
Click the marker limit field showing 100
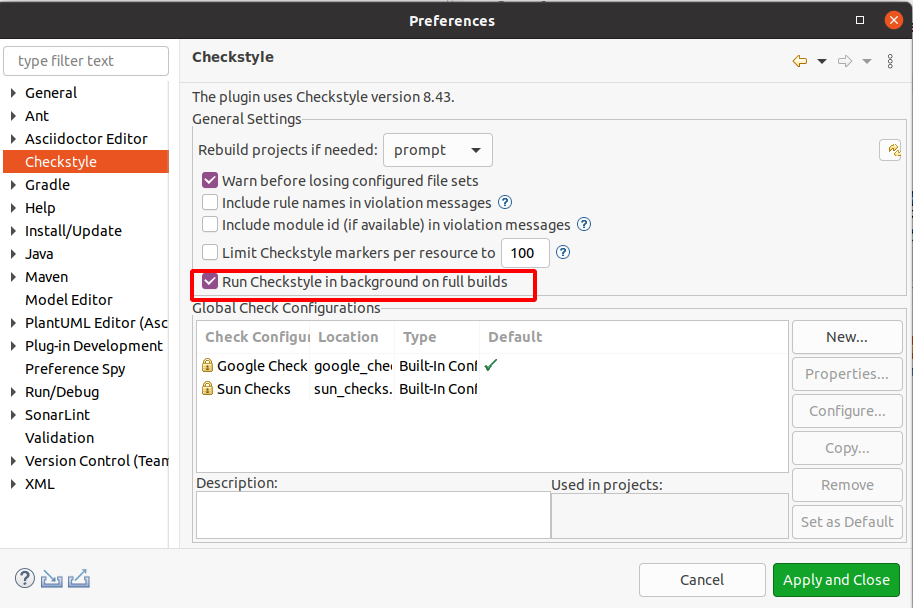coord(525,253)
